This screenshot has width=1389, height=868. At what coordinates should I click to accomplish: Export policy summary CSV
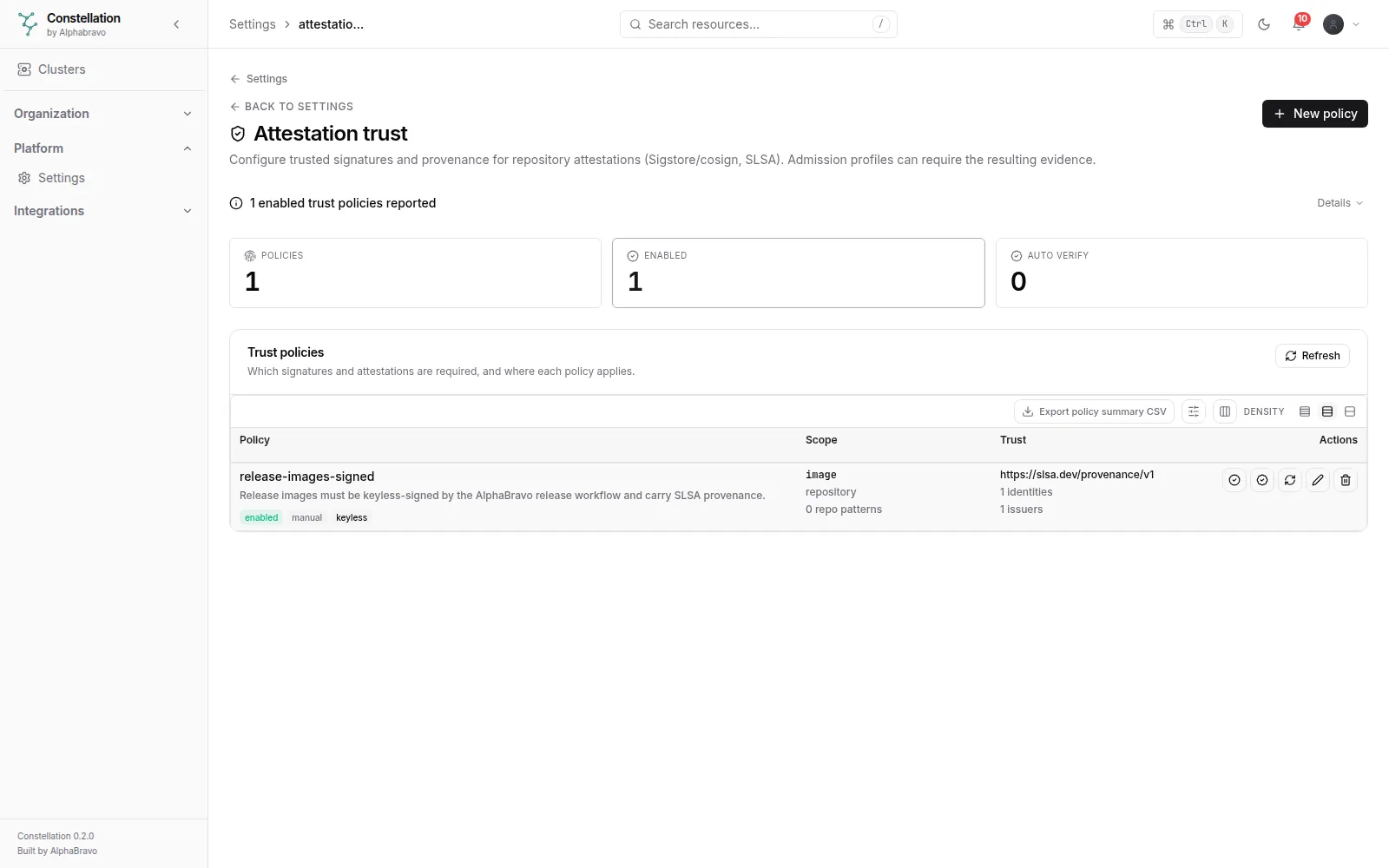pyautogui.click(x=1094, y=411)
